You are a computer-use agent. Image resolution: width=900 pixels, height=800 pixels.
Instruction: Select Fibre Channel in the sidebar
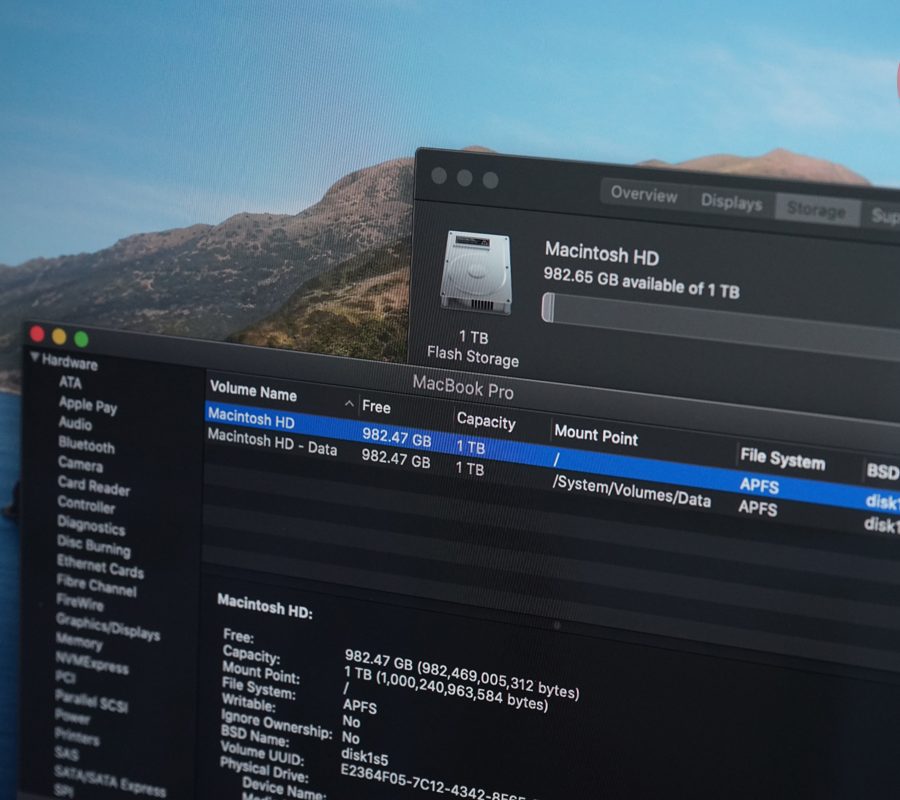click(x=96, y=585)
